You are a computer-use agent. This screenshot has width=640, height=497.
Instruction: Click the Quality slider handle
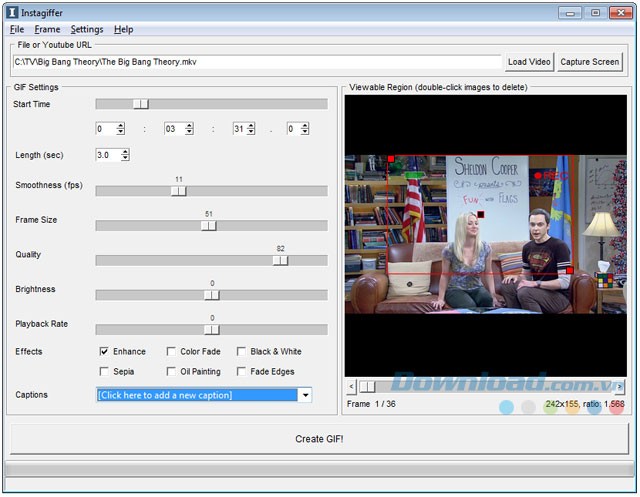tap(281, 260)
